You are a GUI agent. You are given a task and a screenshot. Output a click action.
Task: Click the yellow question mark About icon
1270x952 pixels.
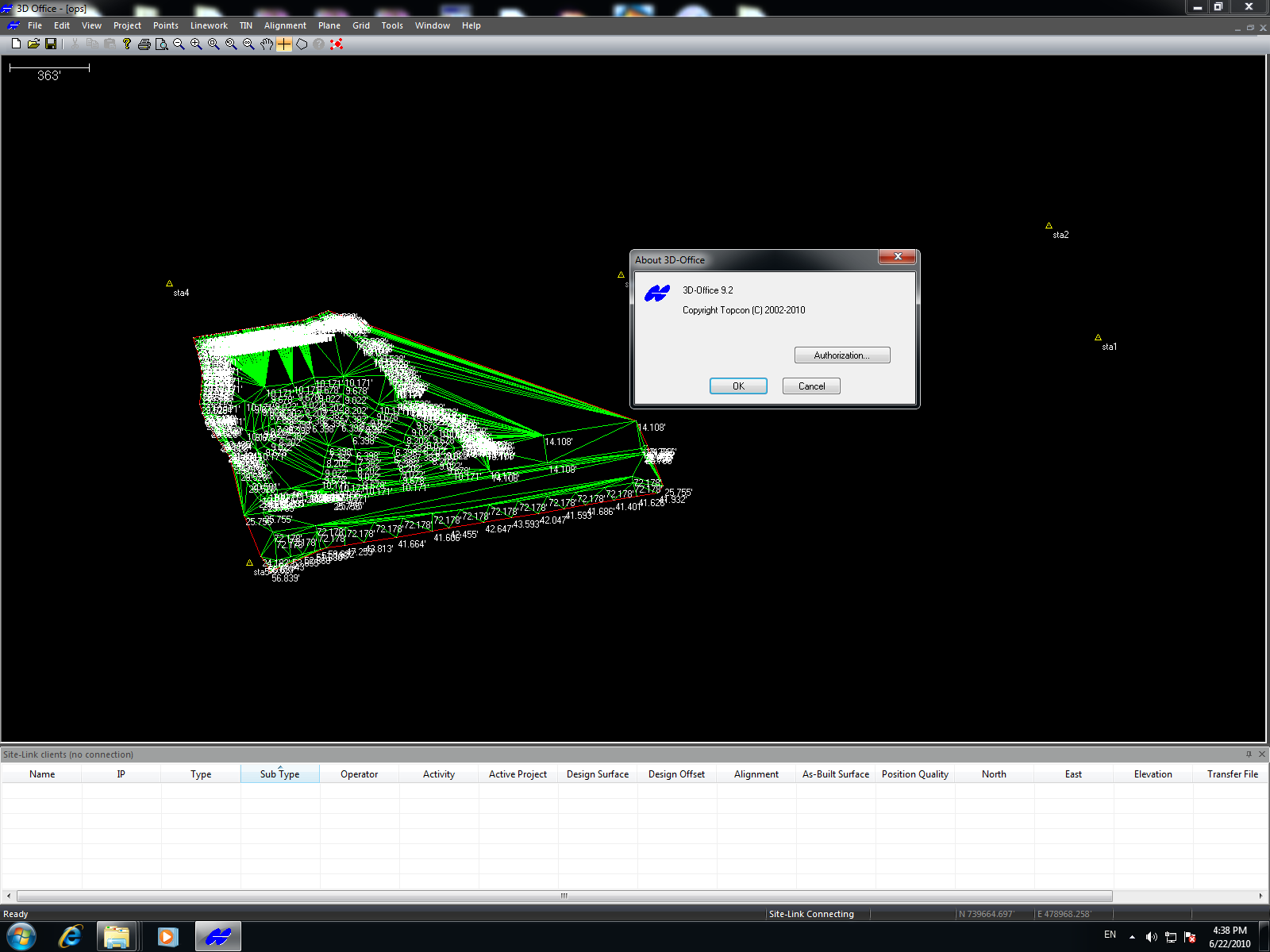127,44
